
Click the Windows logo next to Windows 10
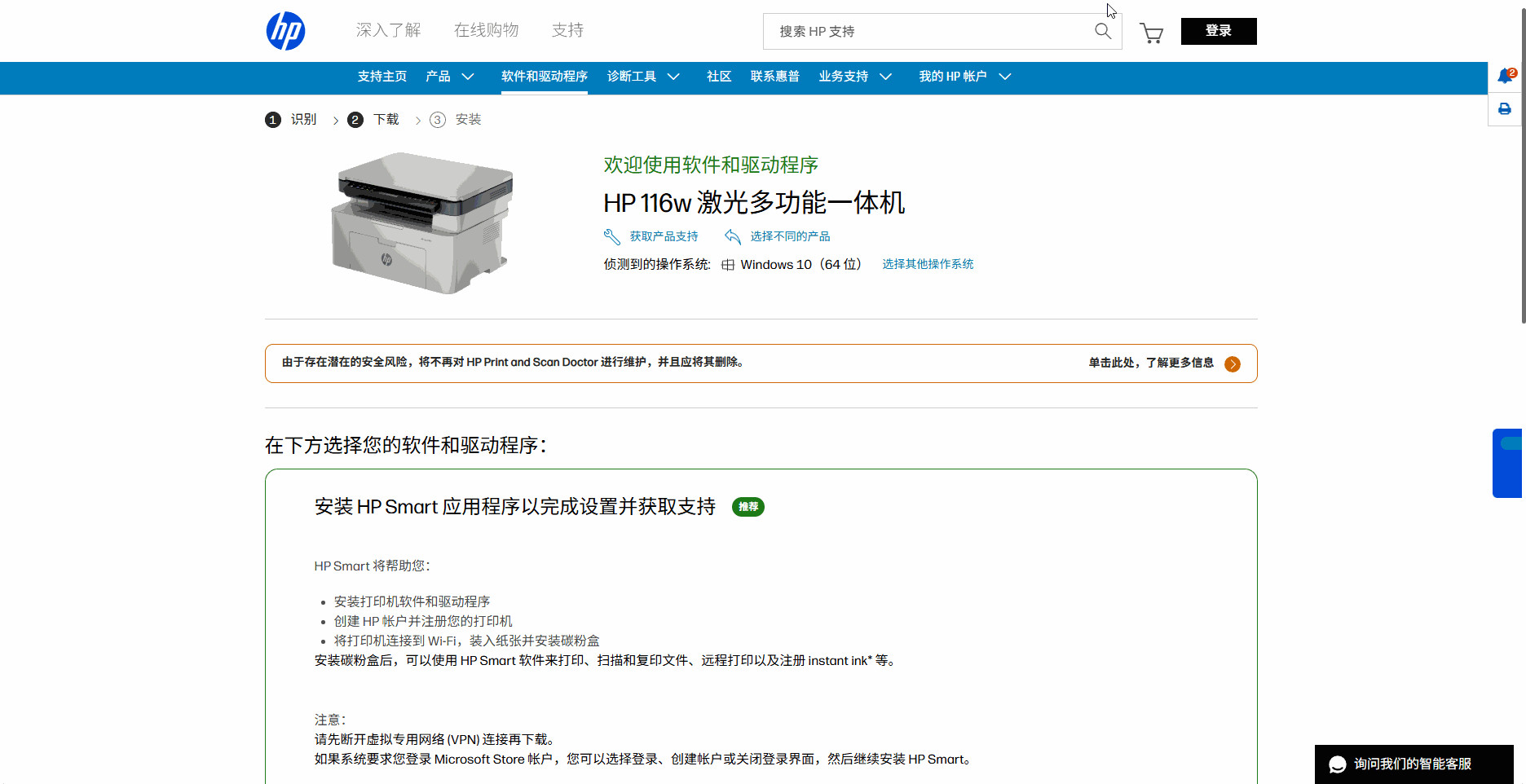[x=728, y=265]
